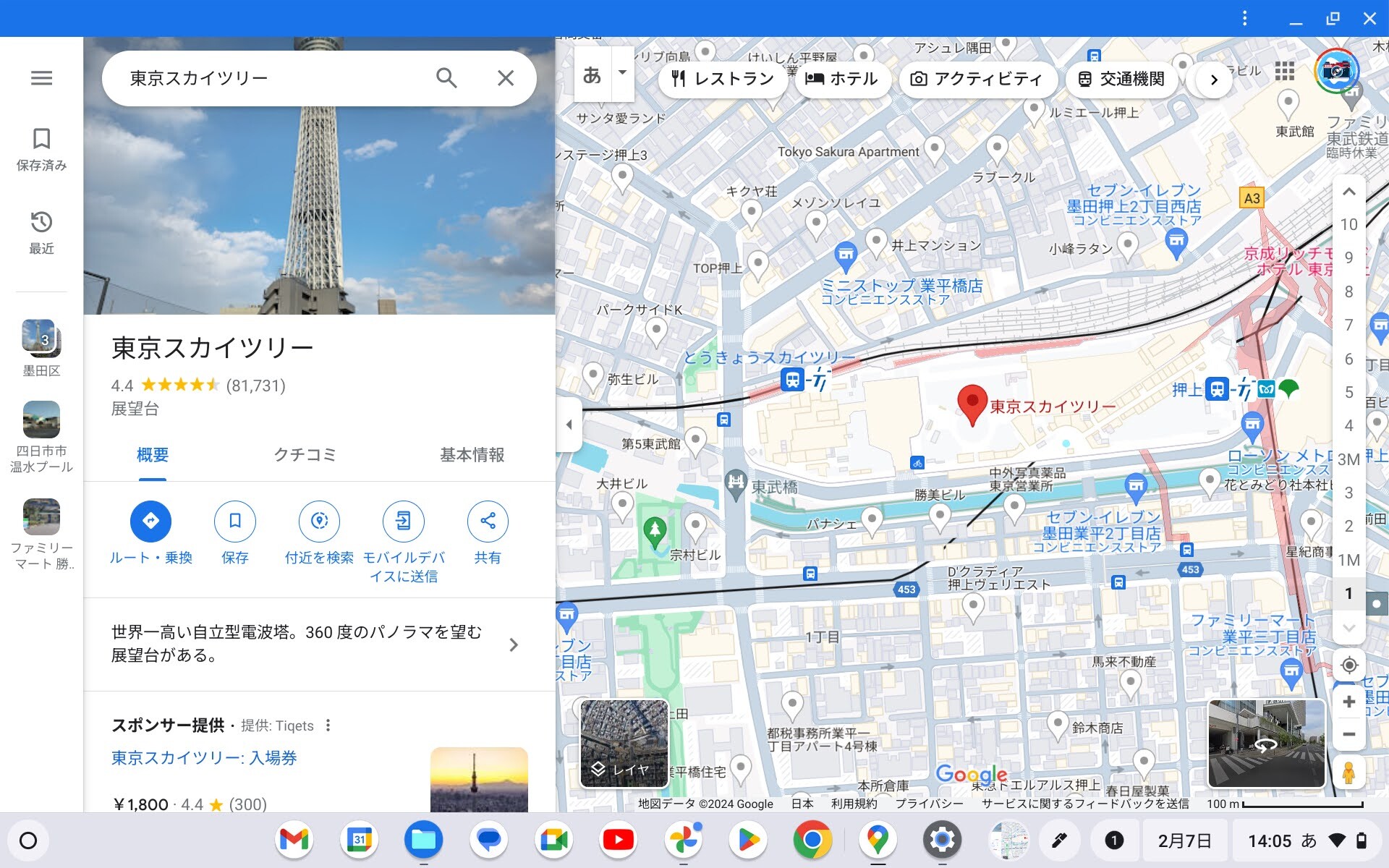This screenshot has width=1389, height=868.
Task: Click the blue Directions (ルート・乗換) button
Action: click(x=150, y=521)
